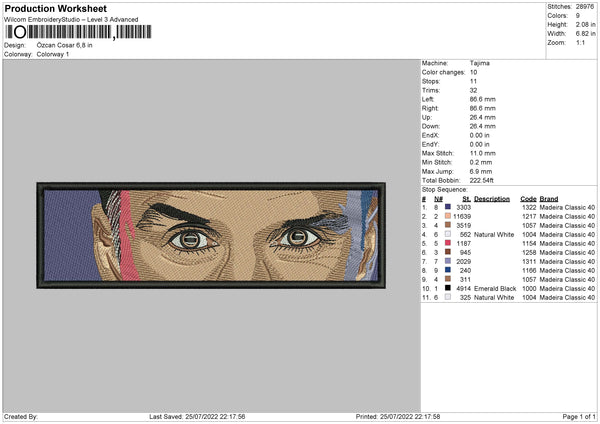Select the Left measurement label

tap(428, 99)
